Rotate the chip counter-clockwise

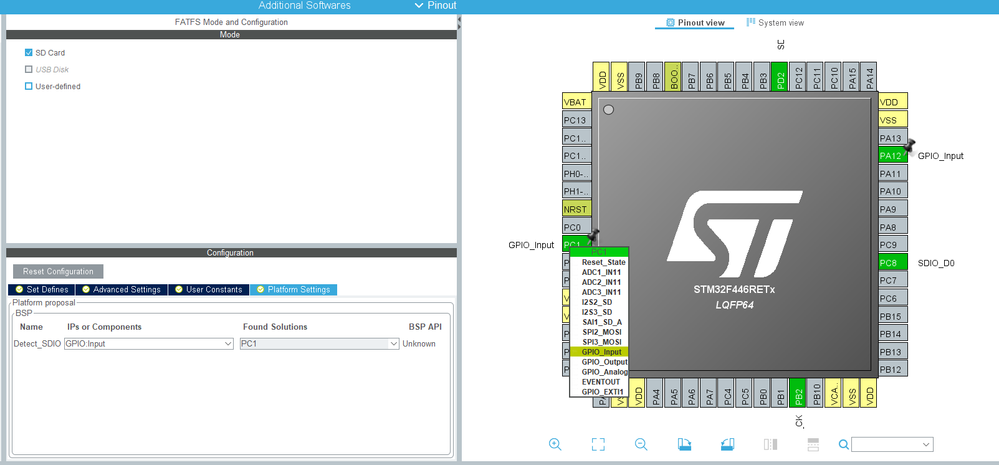728,444
